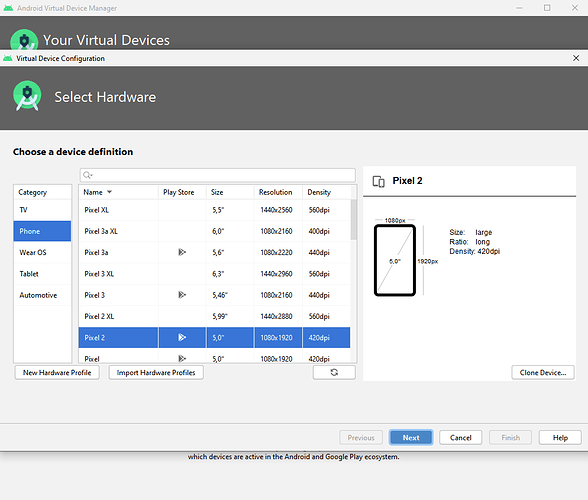Click the refresh icon button below device table
This screenshot has height=500, width=588.
pyautogui.click(x=334, y=372)
